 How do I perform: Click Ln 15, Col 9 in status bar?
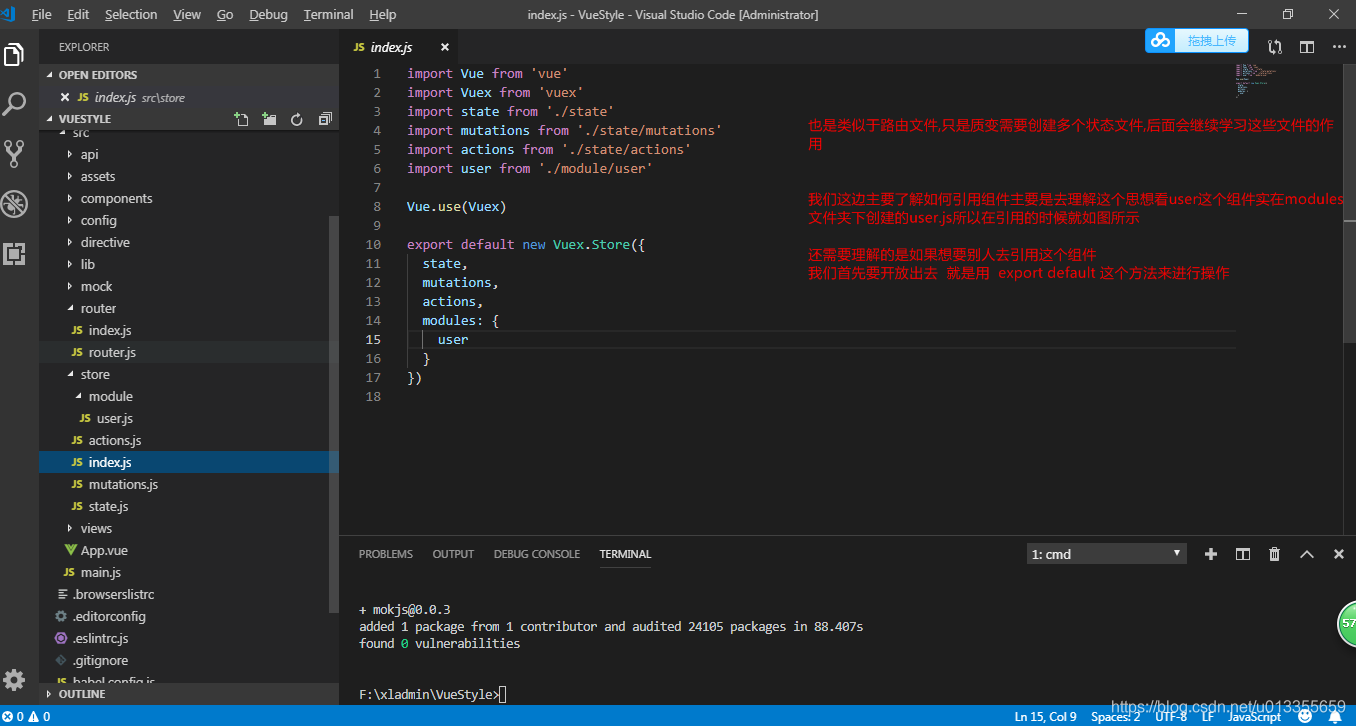click(1045, 716)
